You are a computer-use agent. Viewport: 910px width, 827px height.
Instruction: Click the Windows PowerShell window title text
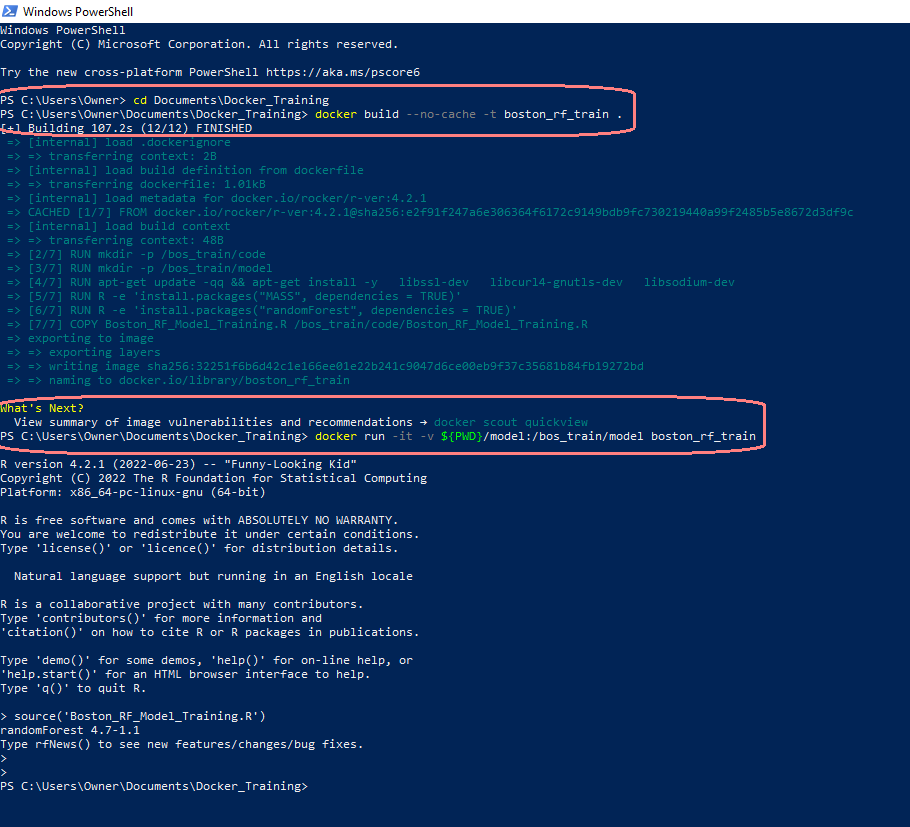(77, 12)
